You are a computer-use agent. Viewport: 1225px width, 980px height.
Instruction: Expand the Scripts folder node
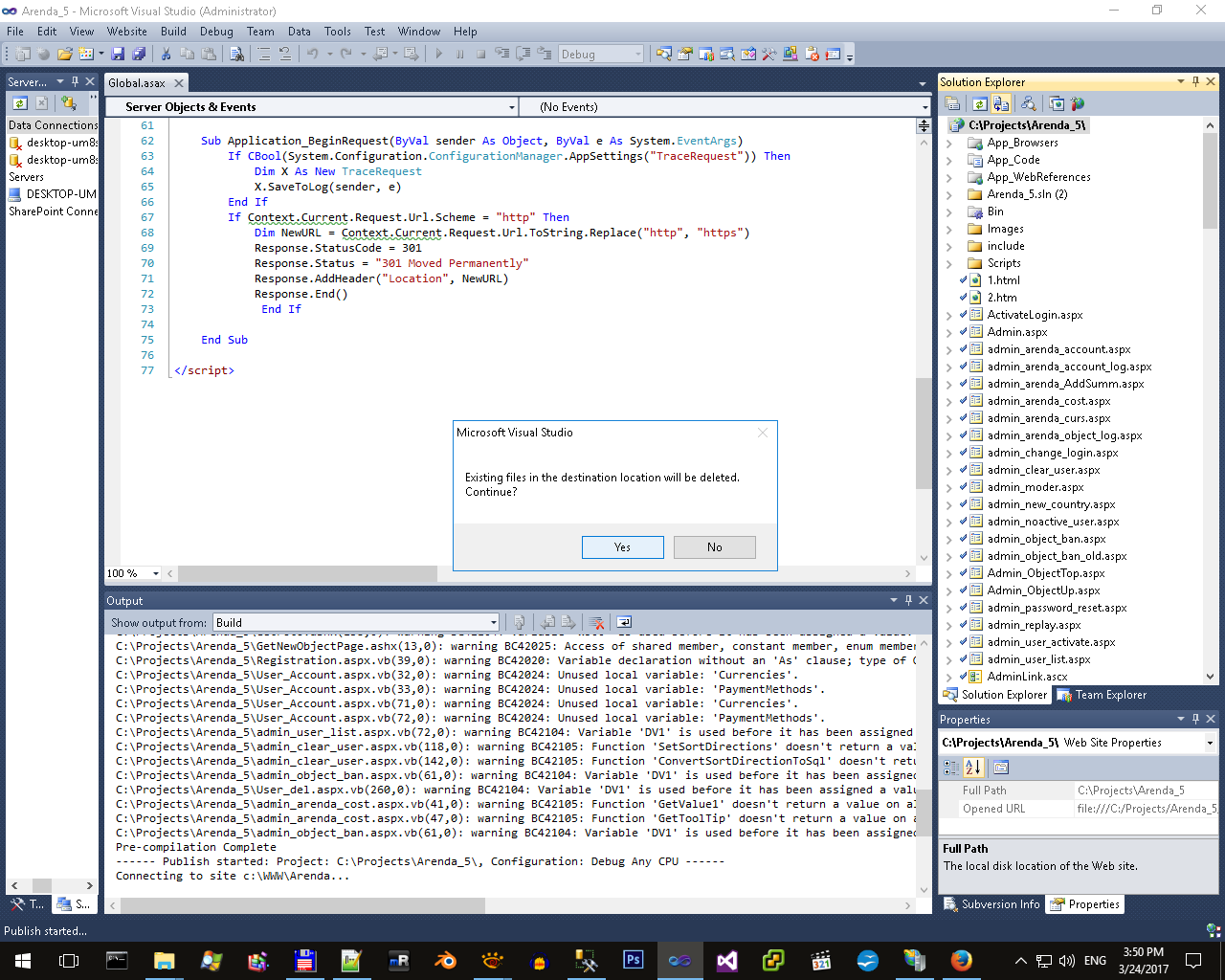pyautogui.click(x=949, y=263)
